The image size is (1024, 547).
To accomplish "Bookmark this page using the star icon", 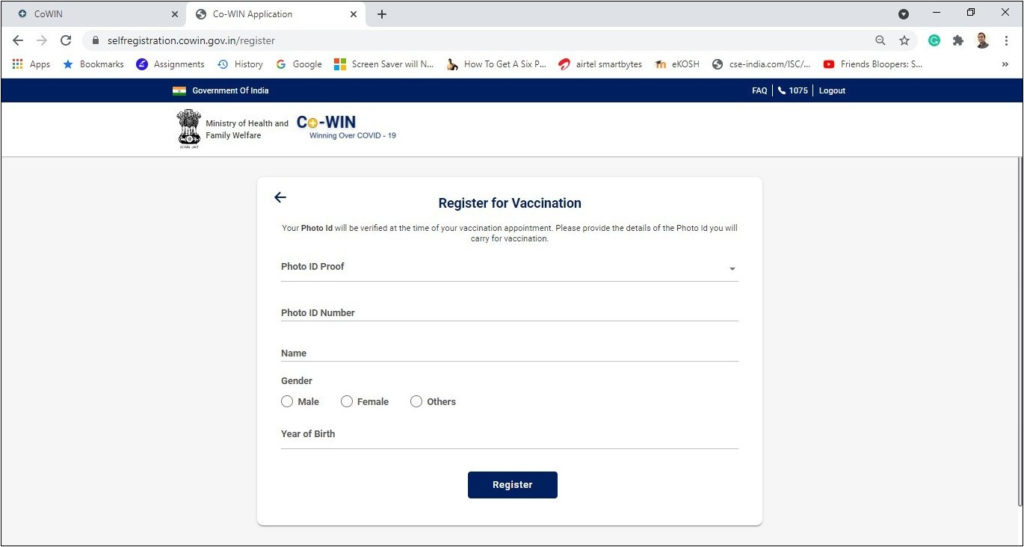I will click(904, 40).
